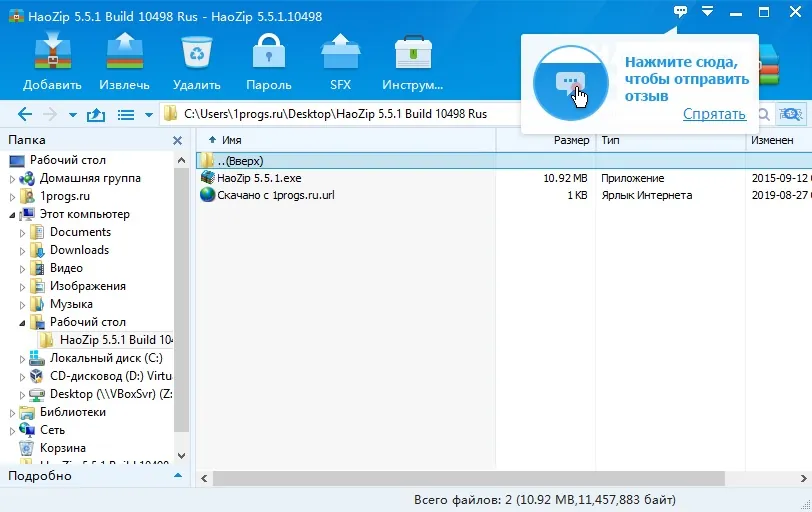812x512 pixels.
Task: Select Рабочий стол at tree root
Action: (x=67, y=160)
